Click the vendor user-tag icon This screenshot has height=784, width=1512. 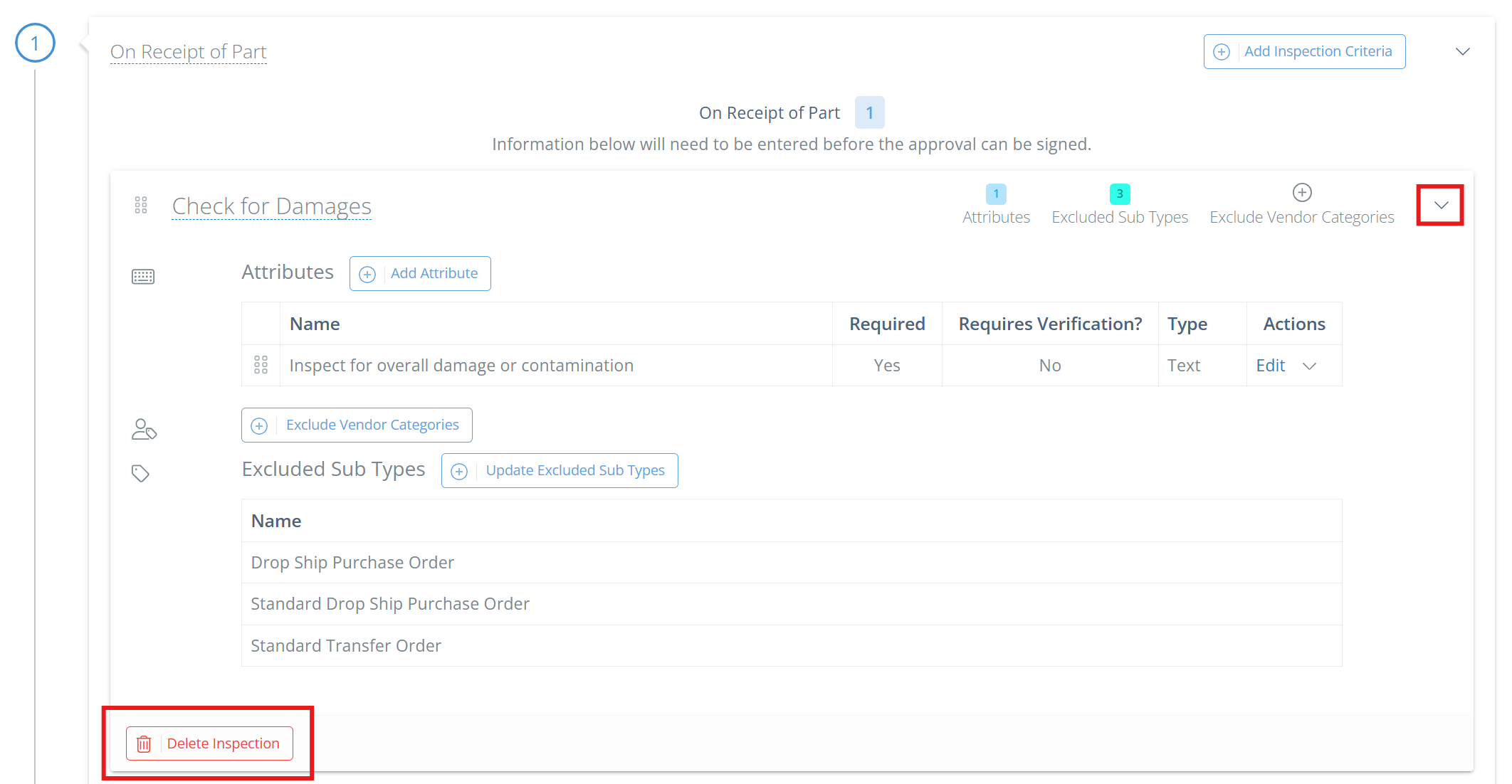pyautogui.click(x=144, y=429)
